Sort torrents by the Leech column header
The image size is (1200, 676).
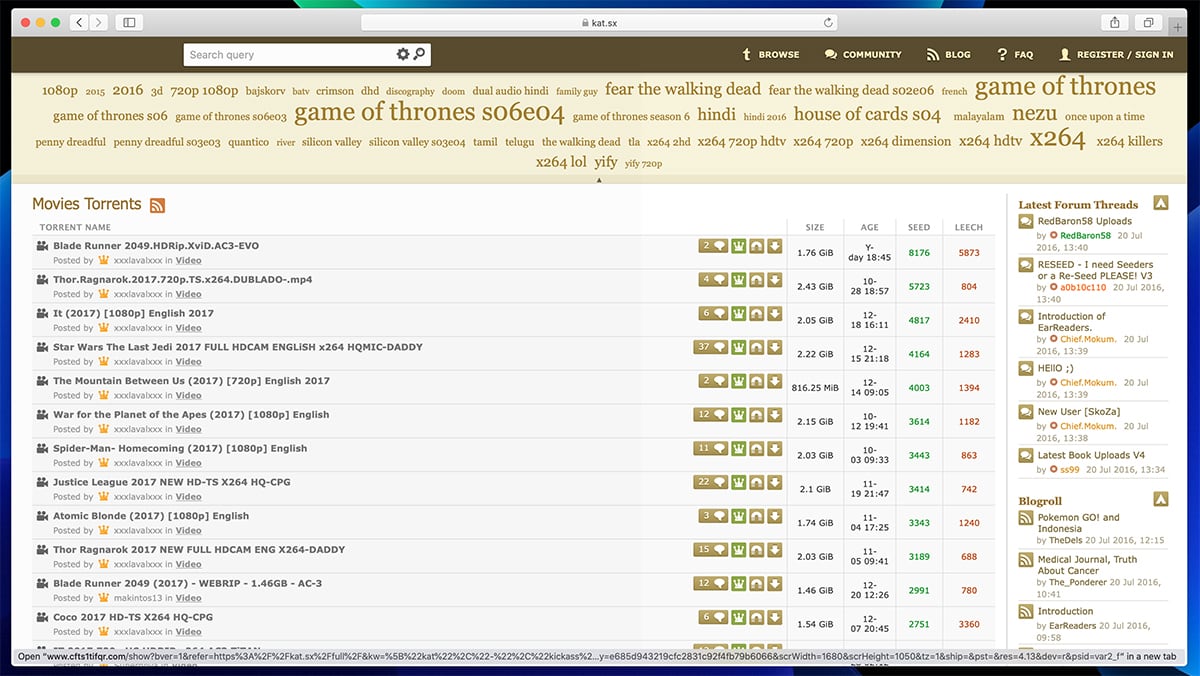[969, 227]
